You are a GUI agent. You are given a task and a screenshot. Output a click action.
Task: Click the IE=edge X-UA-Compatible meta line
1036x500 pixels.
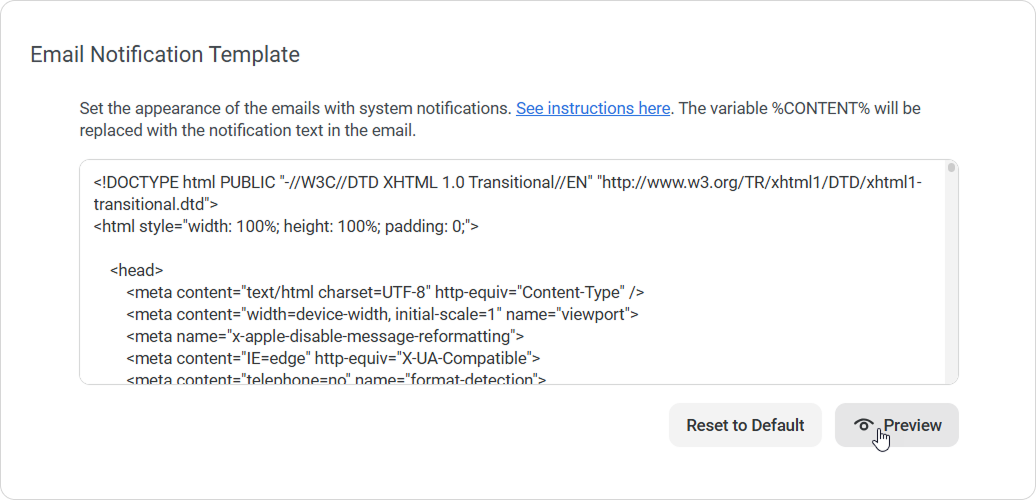pos(333,358)
